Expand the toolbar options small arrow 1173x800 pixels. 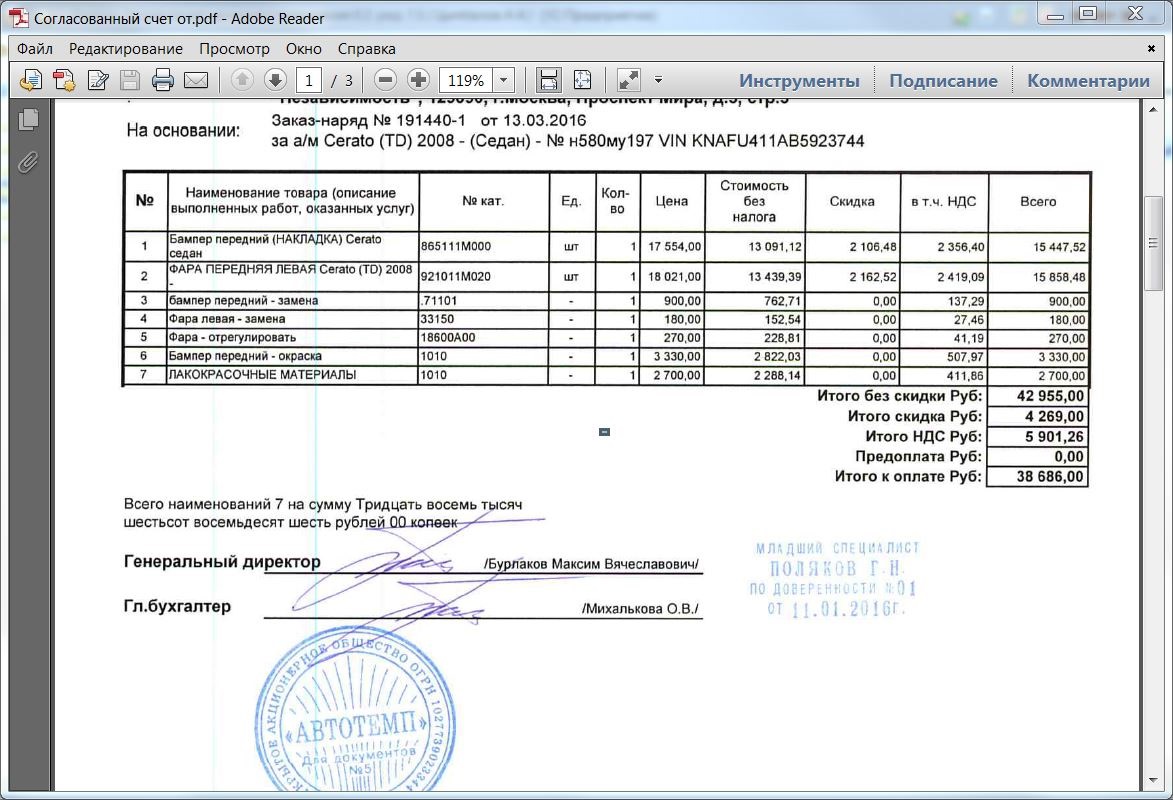[x=658, y=79]
